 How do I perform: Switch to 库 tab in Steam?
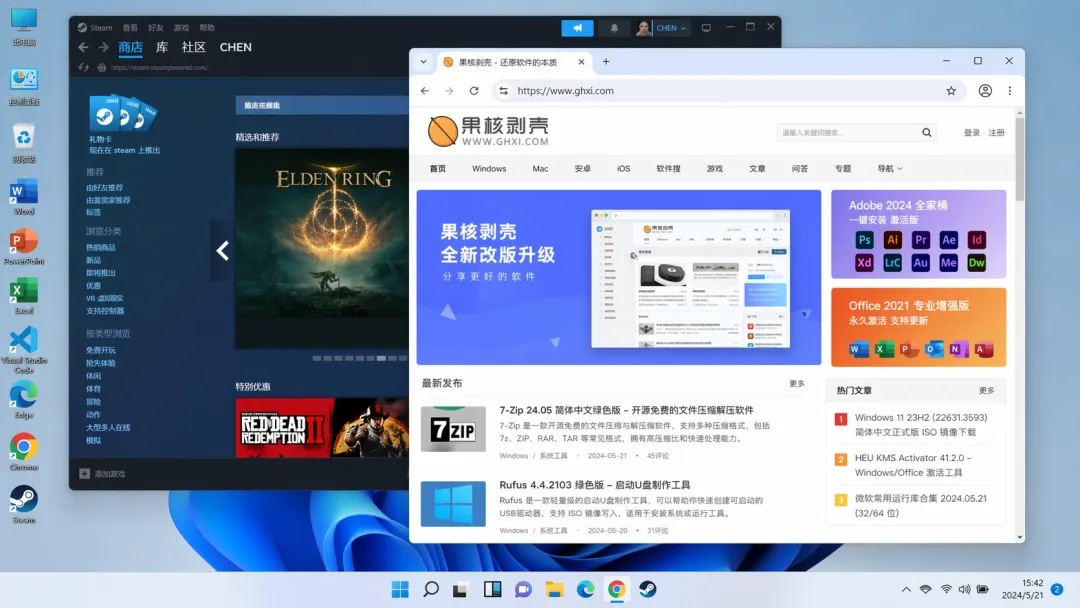(162, 47)
